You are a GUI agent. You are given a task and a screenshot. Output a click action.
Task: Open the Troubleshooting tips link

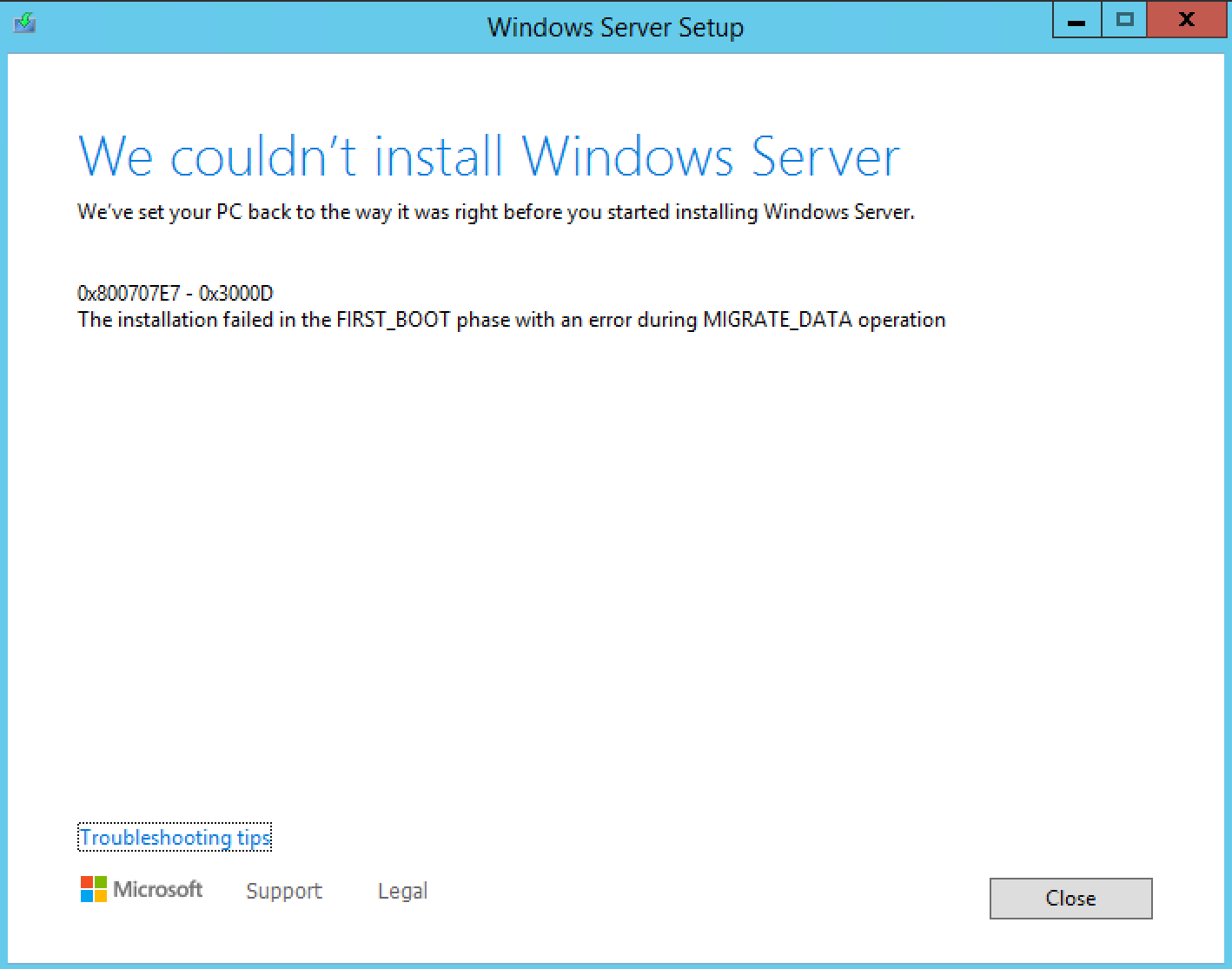point(175,837)
